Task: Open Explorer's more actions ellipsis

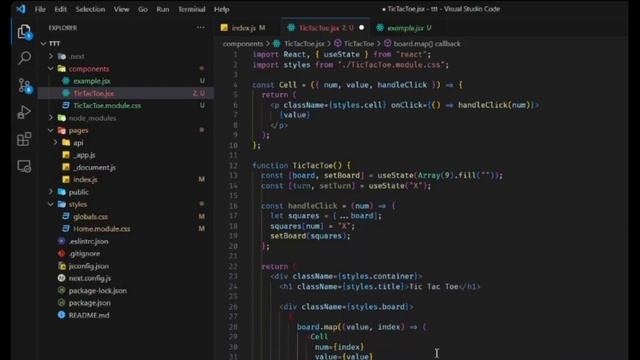Action: pyautogui.click(x=200, y=28)
